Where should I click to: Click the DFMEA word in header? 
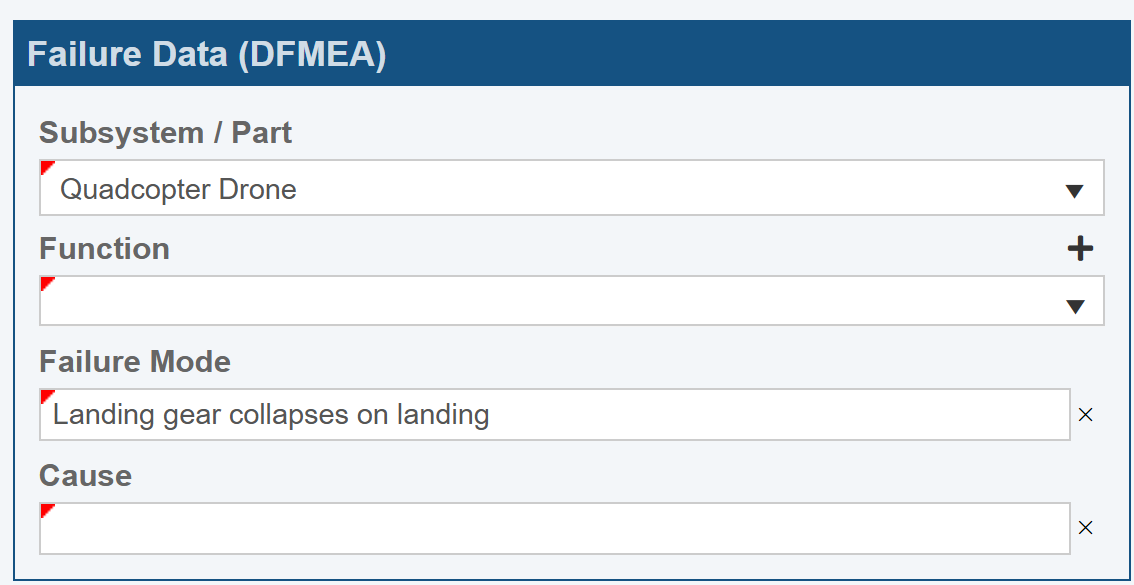(x=312, y=54)
